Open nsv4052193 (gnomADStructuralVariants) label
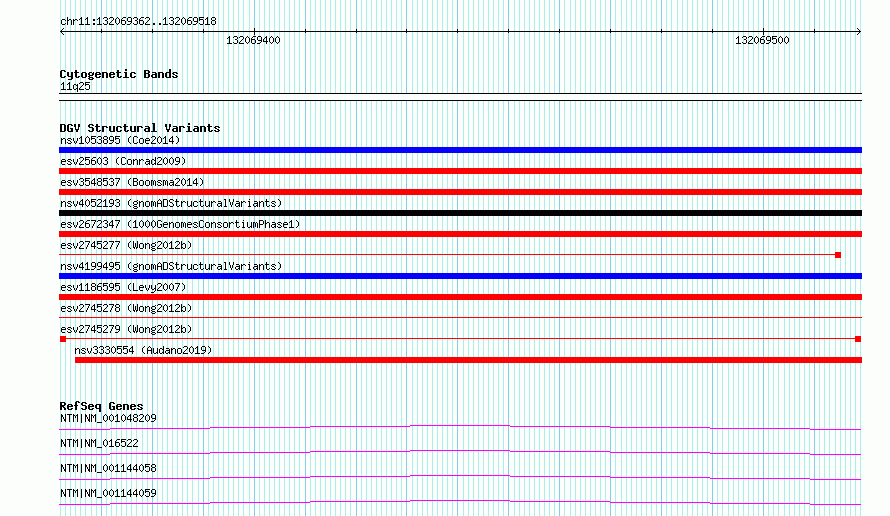Screen dimensions: 890x516 click(171, 203)
